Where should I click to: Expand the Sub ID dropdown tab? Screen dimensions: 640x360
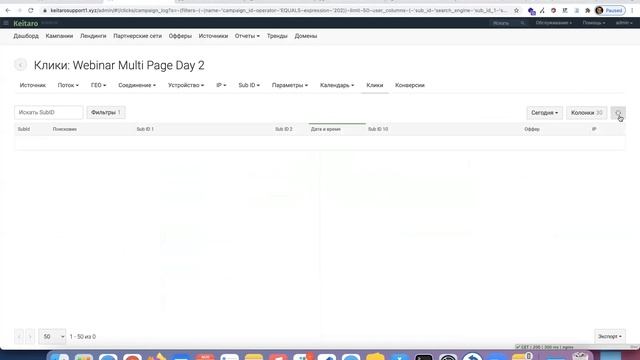click(249, 85)
